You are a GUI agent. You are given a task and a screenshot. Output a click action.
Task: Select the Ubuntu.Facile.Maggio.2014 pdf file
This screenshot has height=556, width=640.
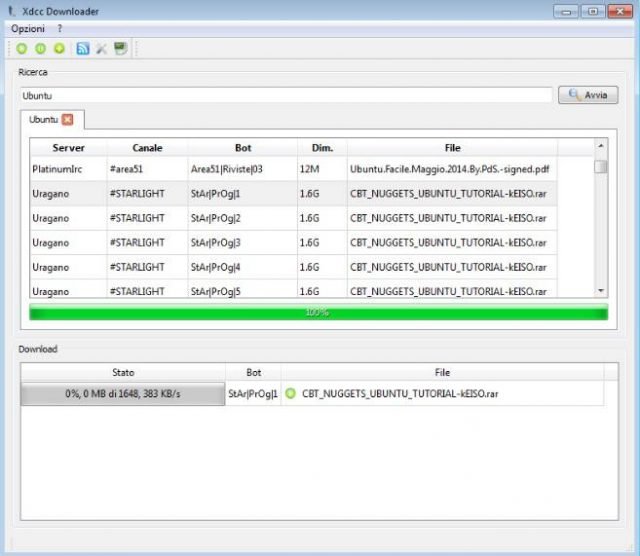pos(452,169)
